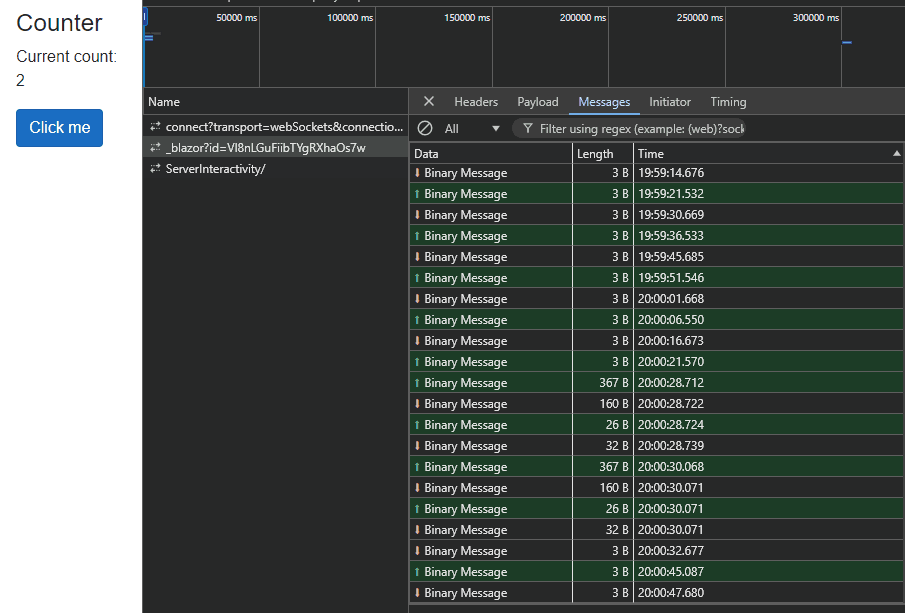
Task: Click the Time column sort arrow
Action: (896, 154)
